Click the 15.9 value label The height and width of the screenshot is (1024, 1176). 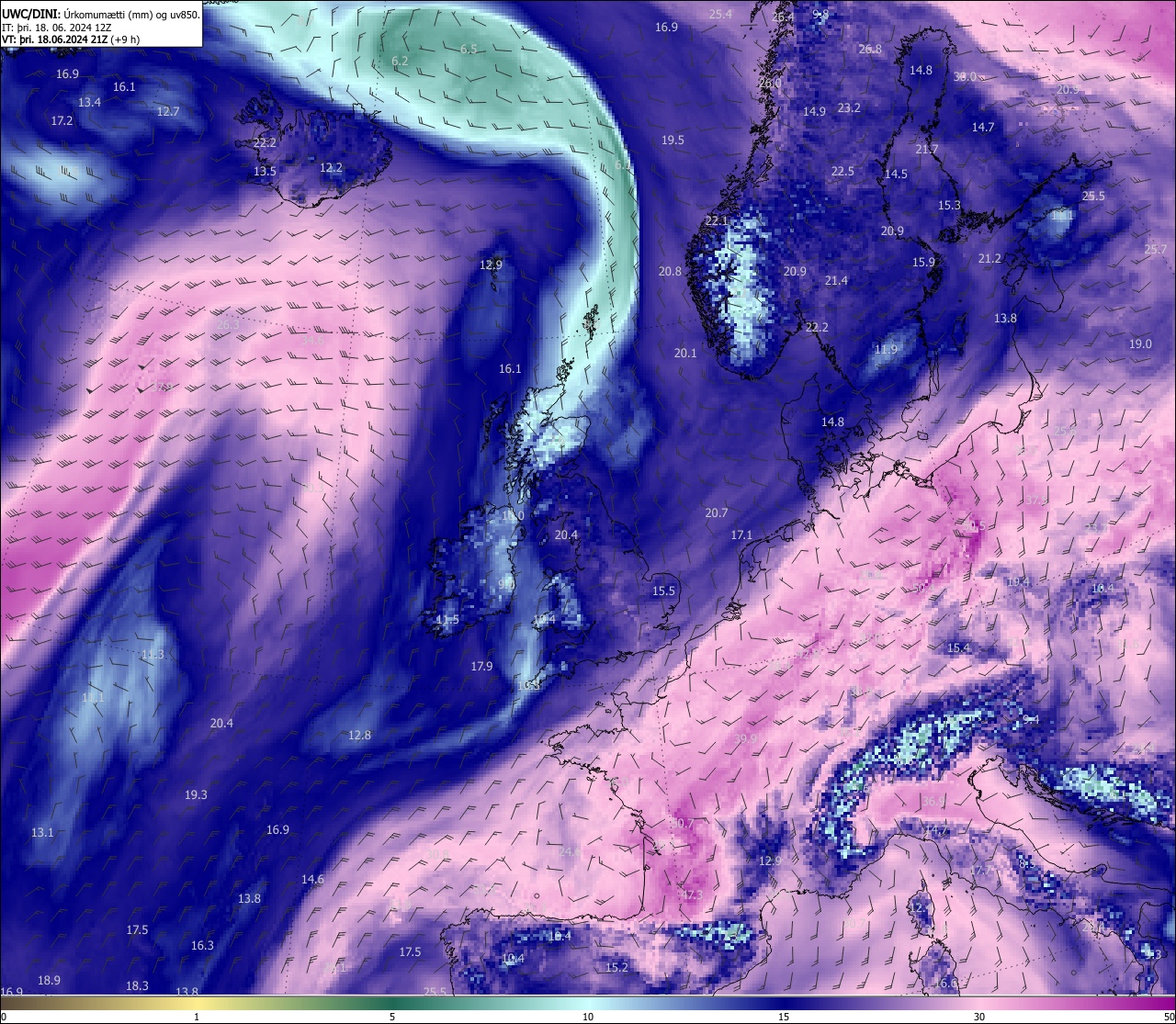click(x=923, y=263)
